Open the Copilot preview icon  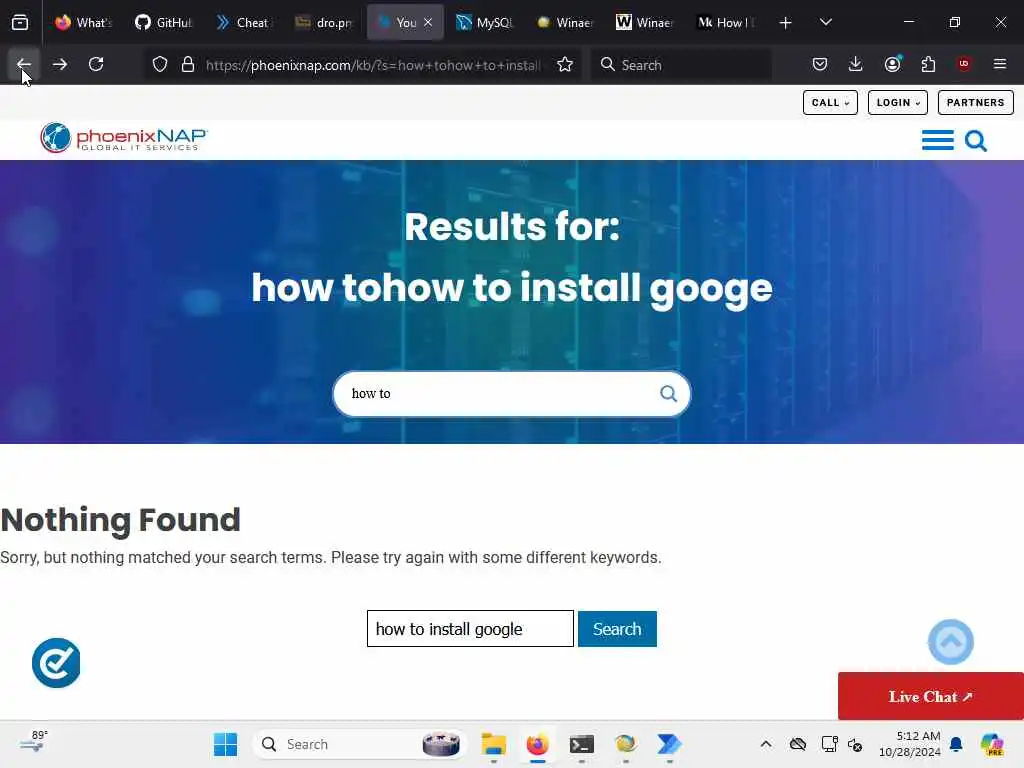(993, 744)
